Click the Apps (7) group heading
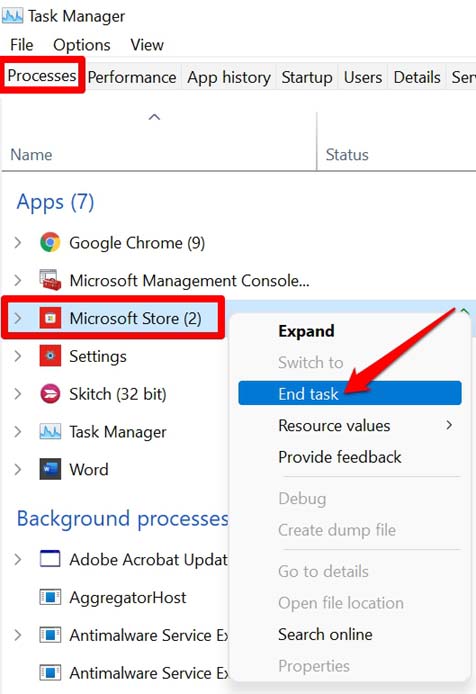476x694 pixels. click(x=55, y=202)
